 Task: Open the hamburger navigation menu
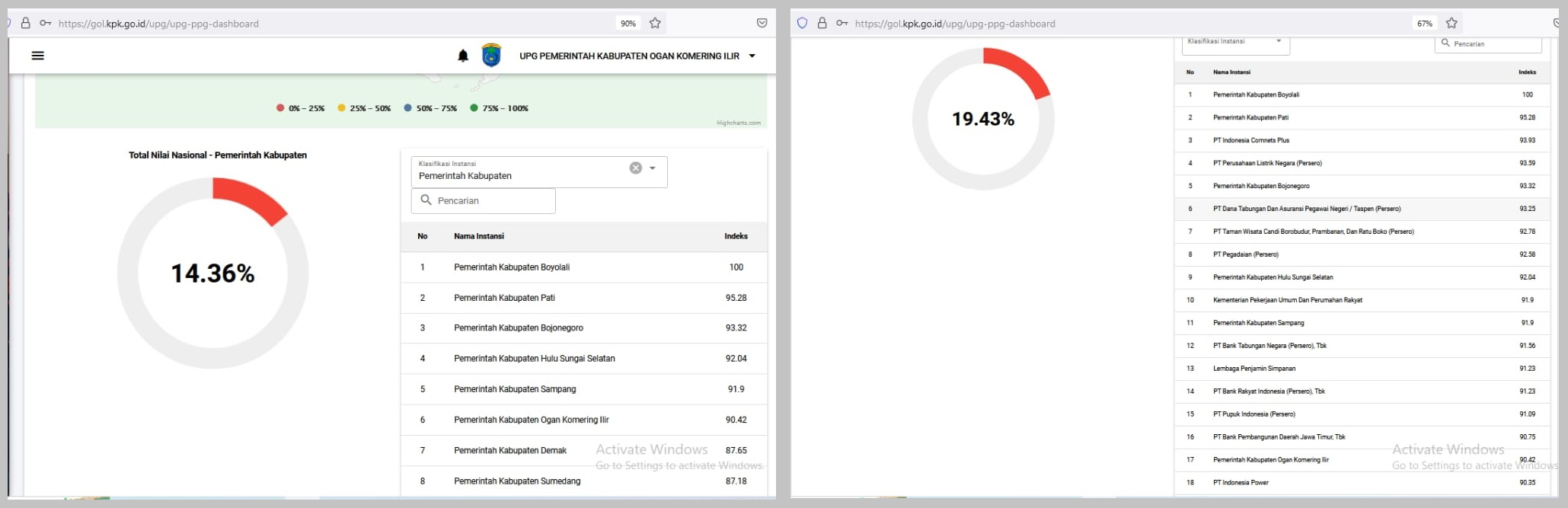[37, 56]
